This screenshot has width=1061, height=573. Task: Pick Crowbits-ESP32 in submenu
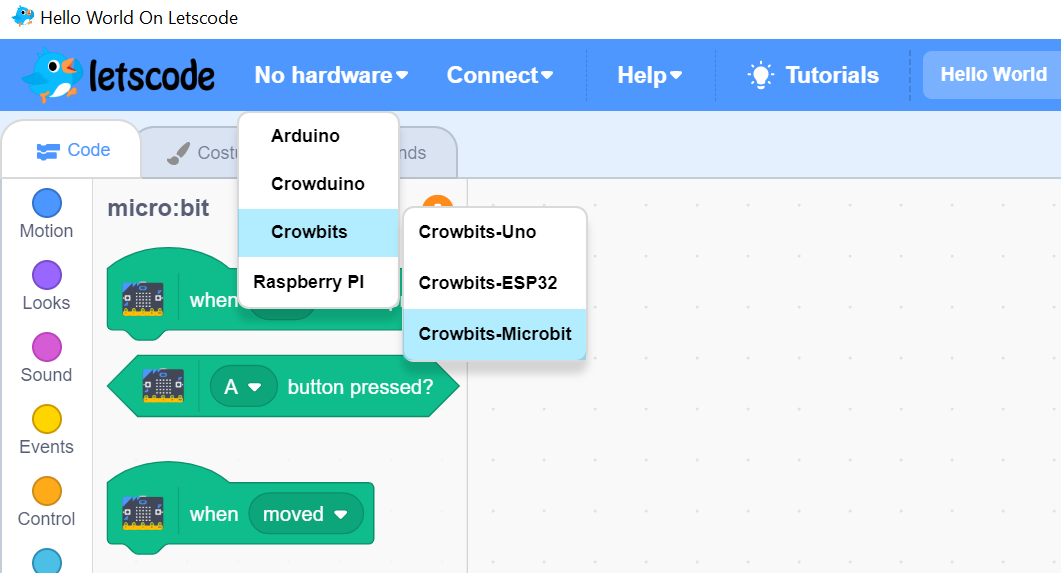pyautogui.click(x=495, y=283)
